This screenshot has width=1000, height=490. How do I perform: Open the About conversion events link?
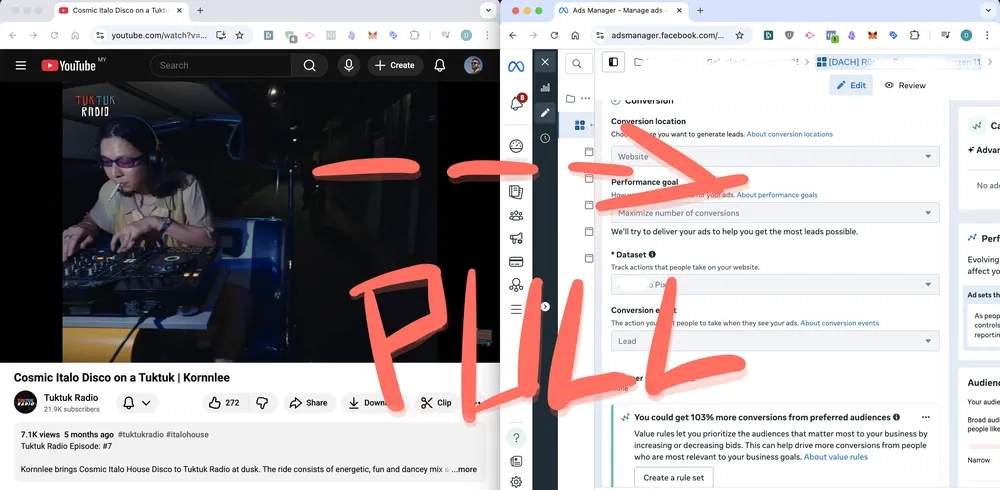click(x=839, y=323)
